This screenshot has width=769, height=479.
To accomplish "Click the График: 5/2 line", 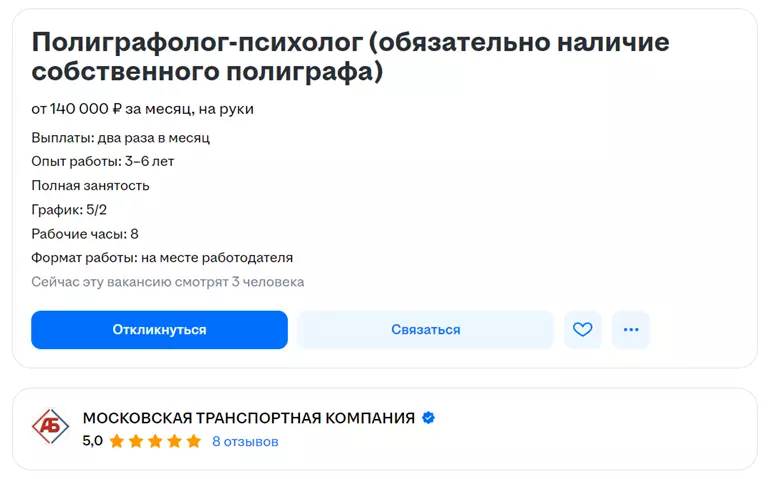I will (70, 210).
